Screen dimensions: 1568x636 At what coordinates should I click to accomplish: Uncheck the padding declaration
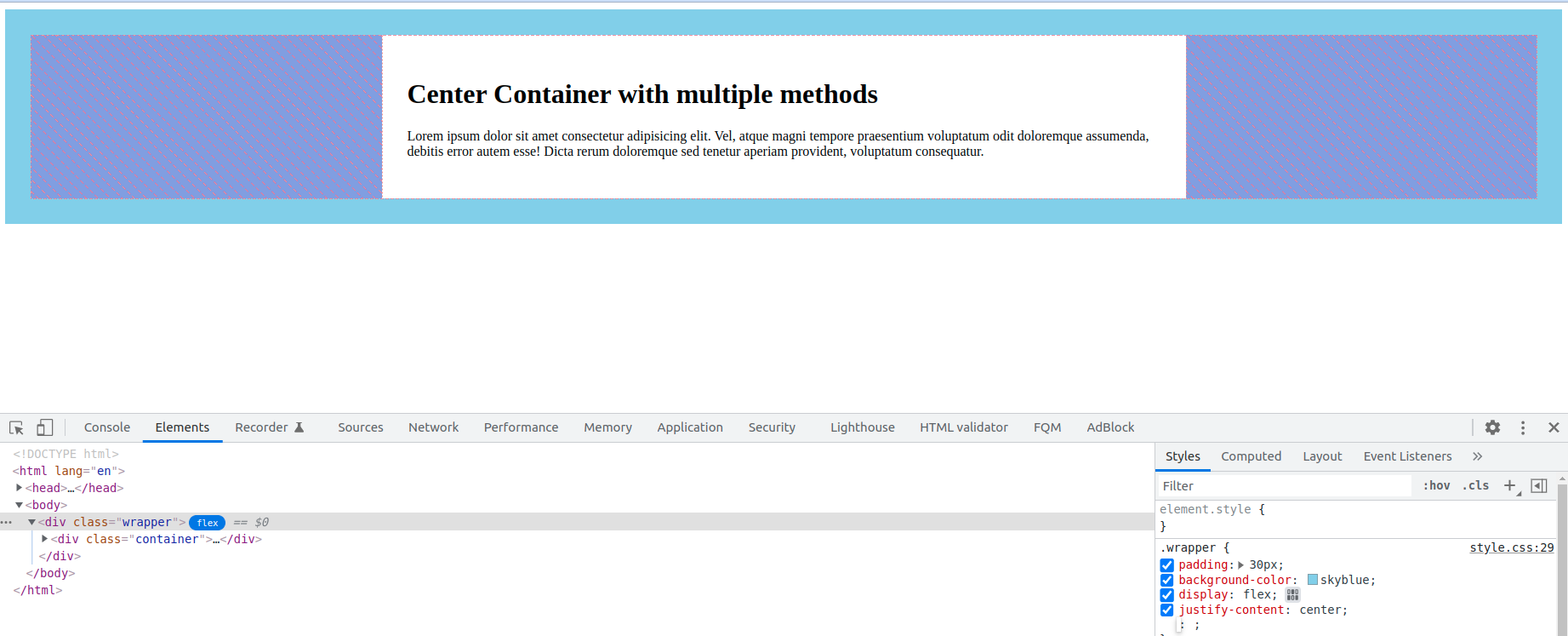[x=1167, y=565]
